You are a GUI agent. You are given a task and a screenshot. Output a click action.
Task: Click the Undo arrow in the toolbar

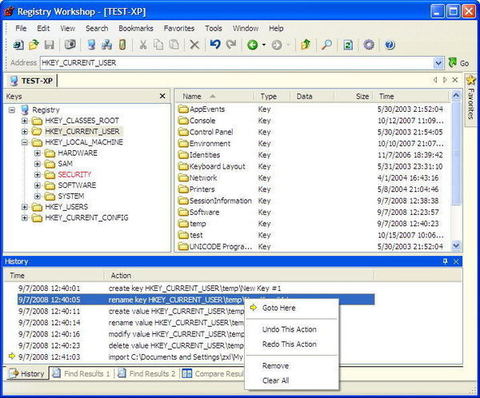[x=215, y=44]
